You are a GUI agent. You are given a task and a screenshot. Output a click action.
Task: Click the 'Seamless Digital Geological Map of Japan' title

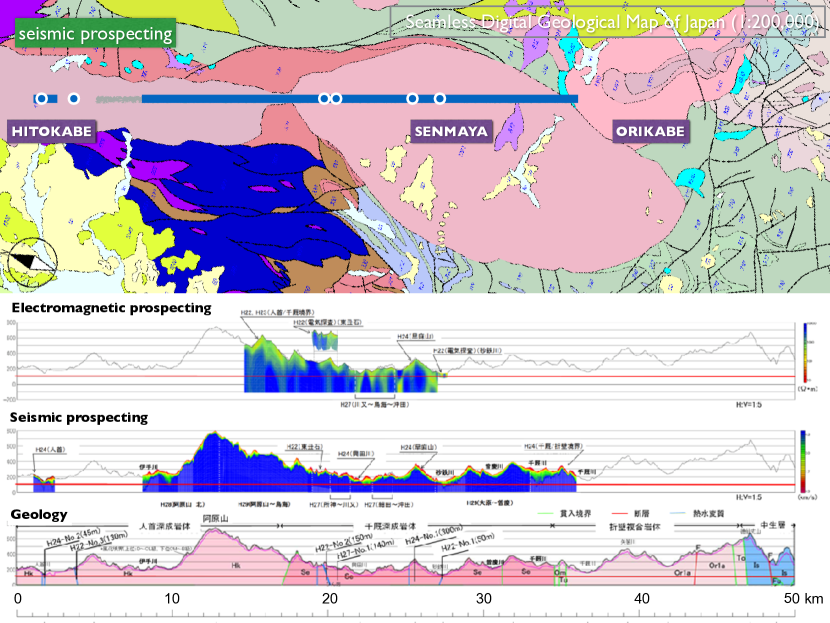(x=610, y=22)
